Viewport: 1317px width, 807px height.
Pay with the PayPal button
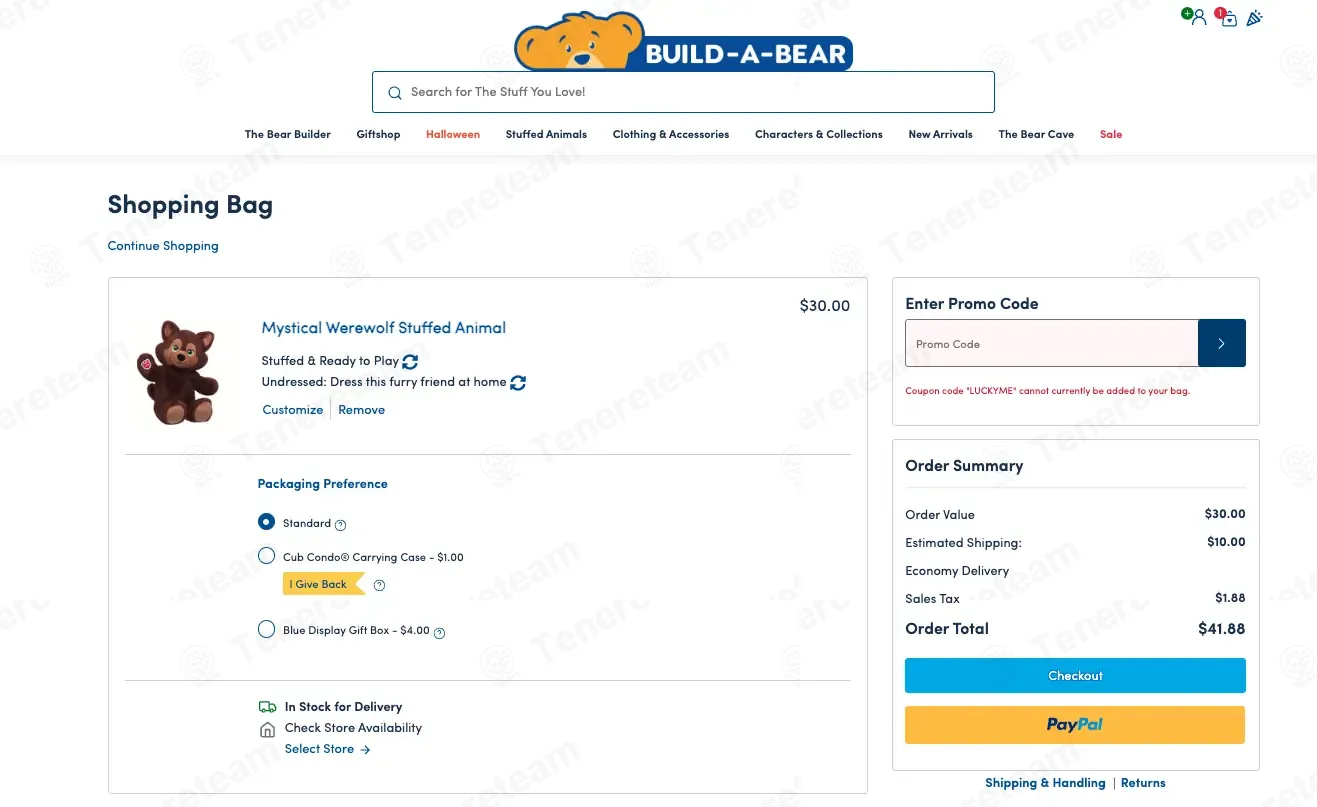[x=1075, y=725]
